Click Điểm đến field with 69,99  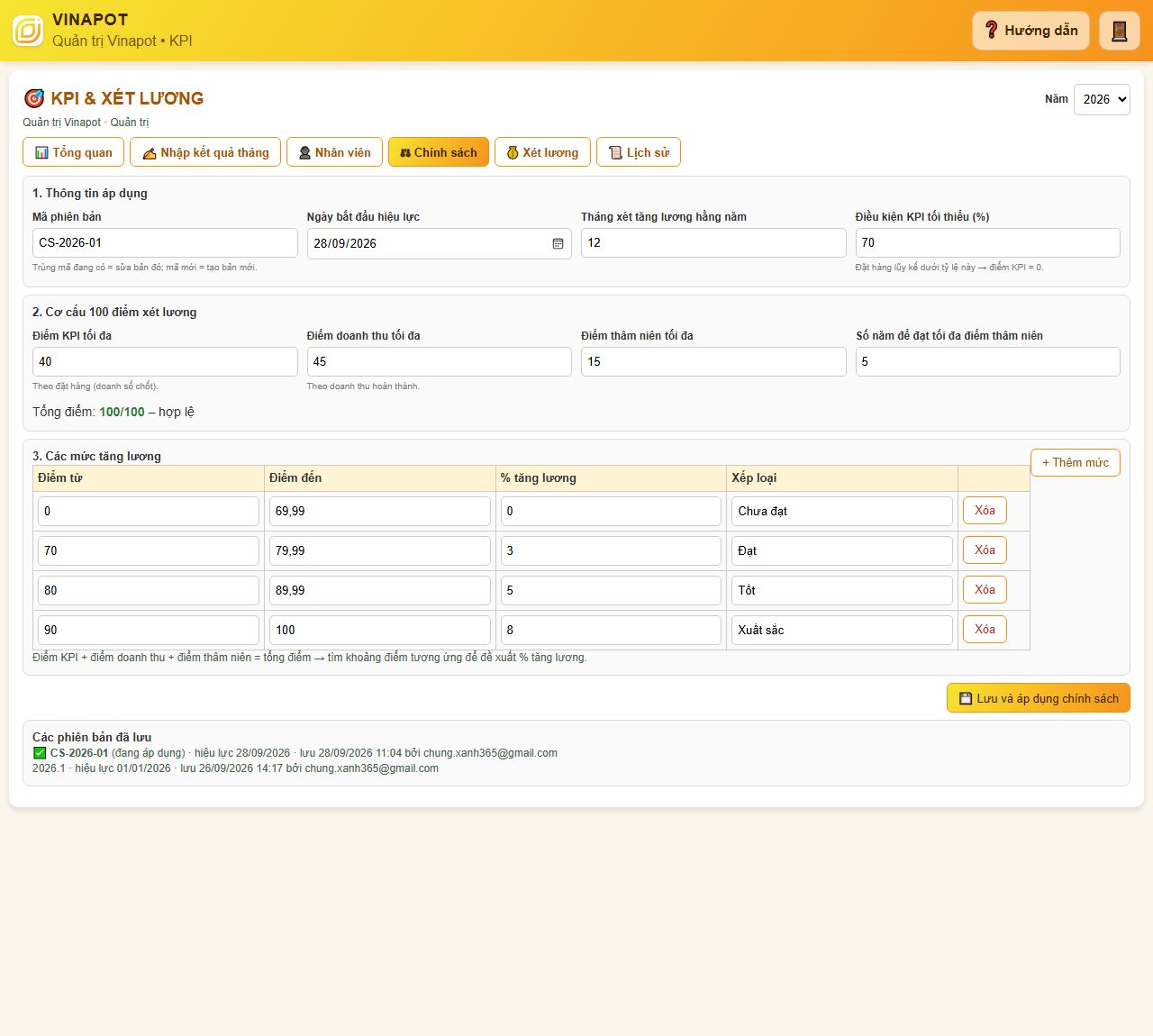(x=380, y=511)
